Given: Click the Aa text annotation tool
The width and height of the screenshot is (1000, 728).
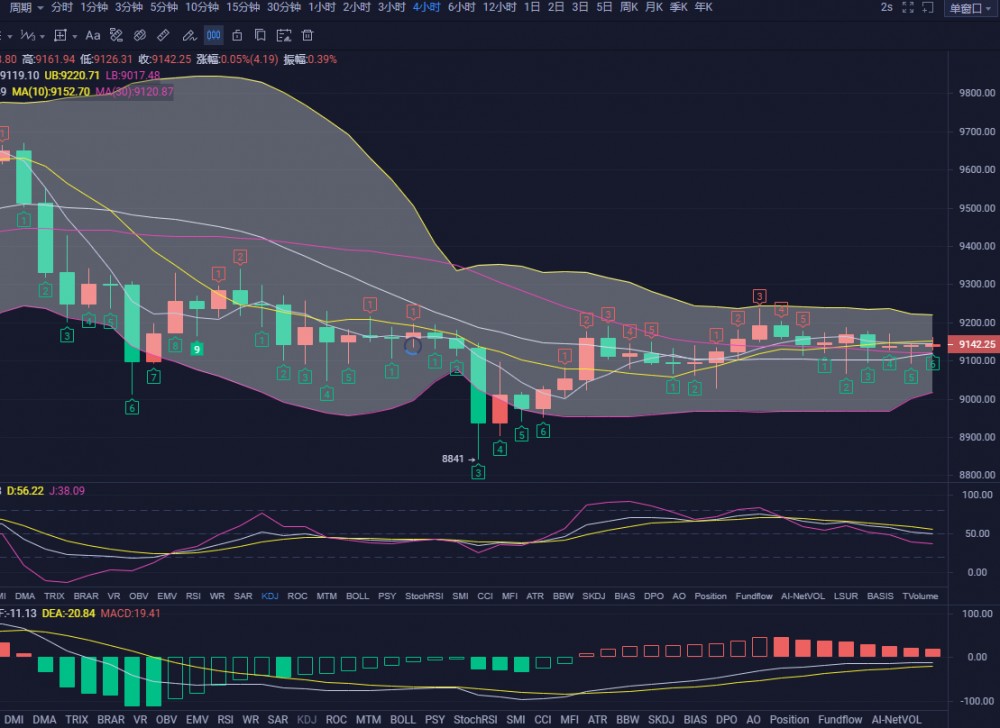Looking at the screenshot, I should [92, 35].
